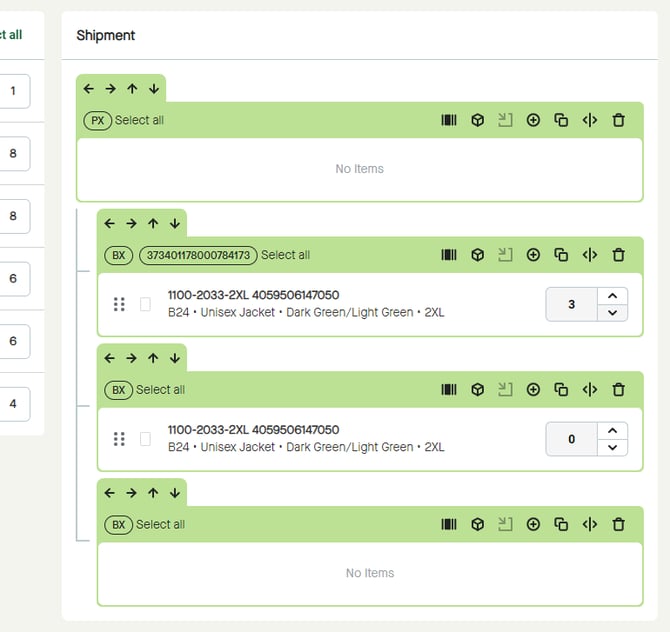
Task: Click the down arrow above the last BX box
Action: pyautogui.click(x=175, y=493)
